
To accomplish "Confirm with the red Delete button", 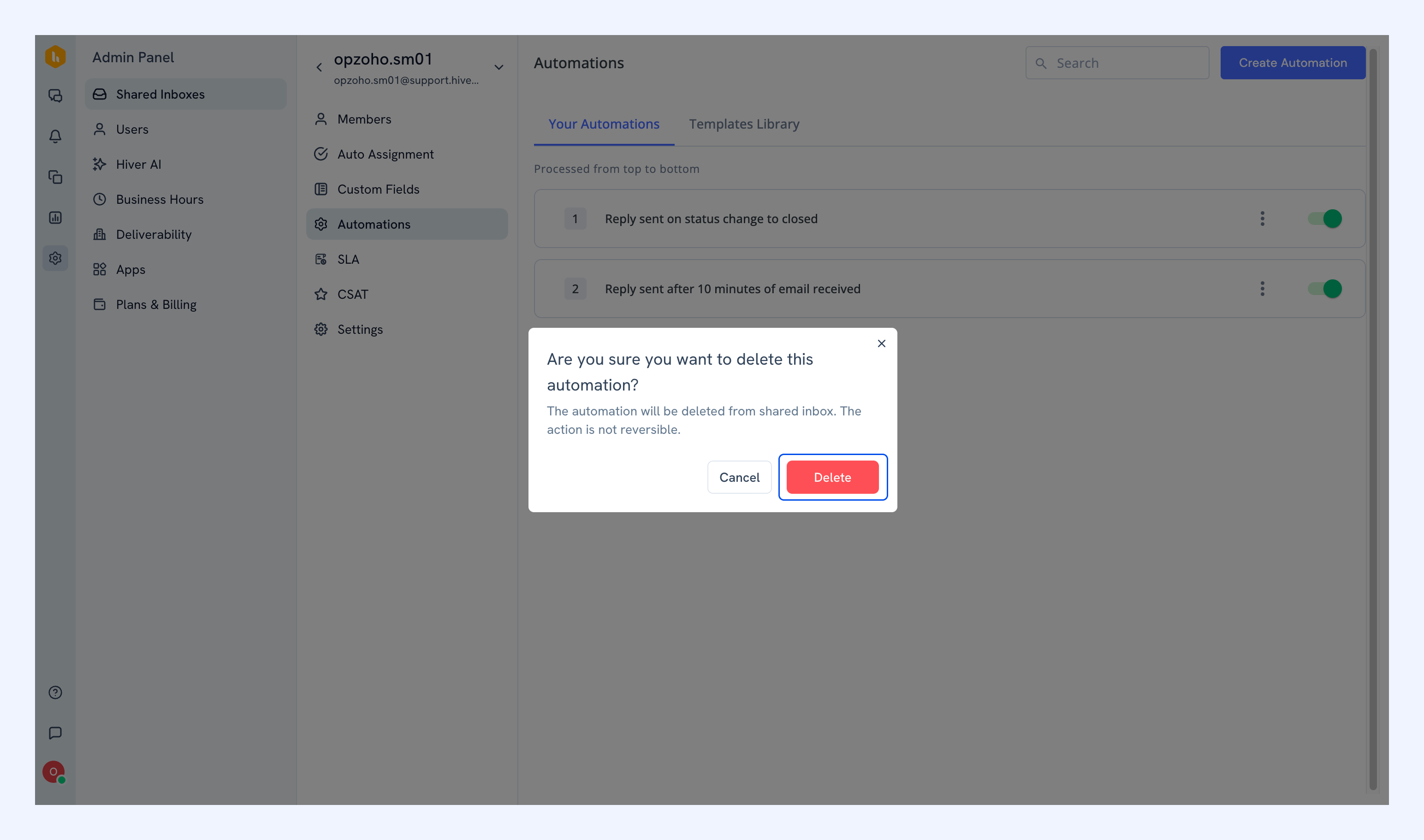I will point(832,477).
